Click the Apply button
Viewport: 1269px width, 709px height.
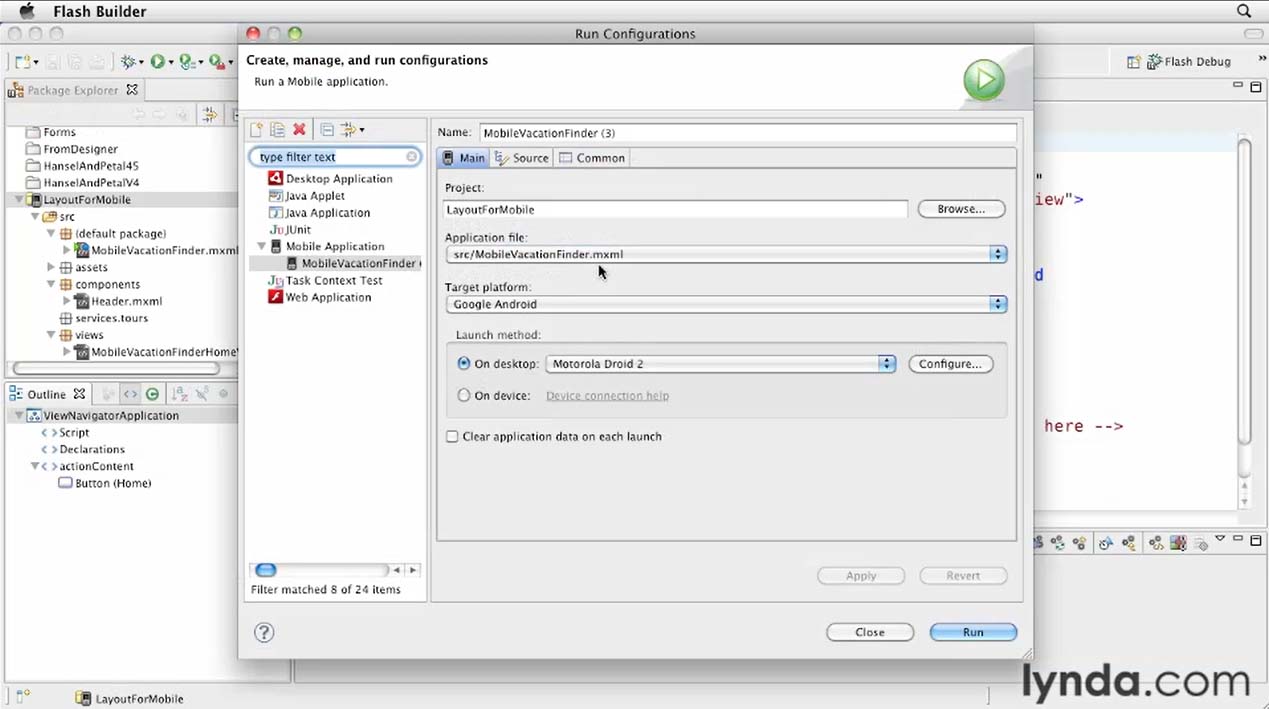coord(861,576)
